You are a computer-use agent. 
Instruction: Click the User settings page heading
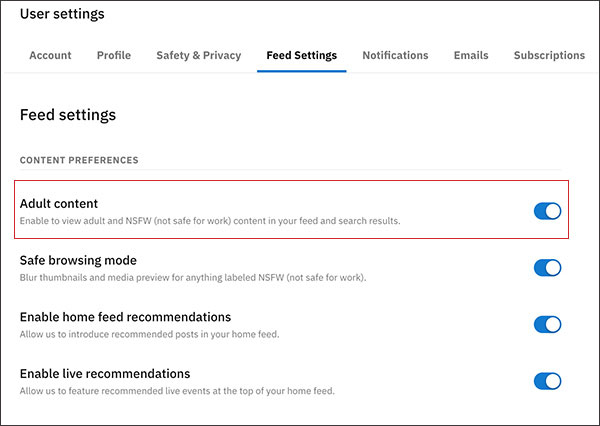click(x=62, y=14)
